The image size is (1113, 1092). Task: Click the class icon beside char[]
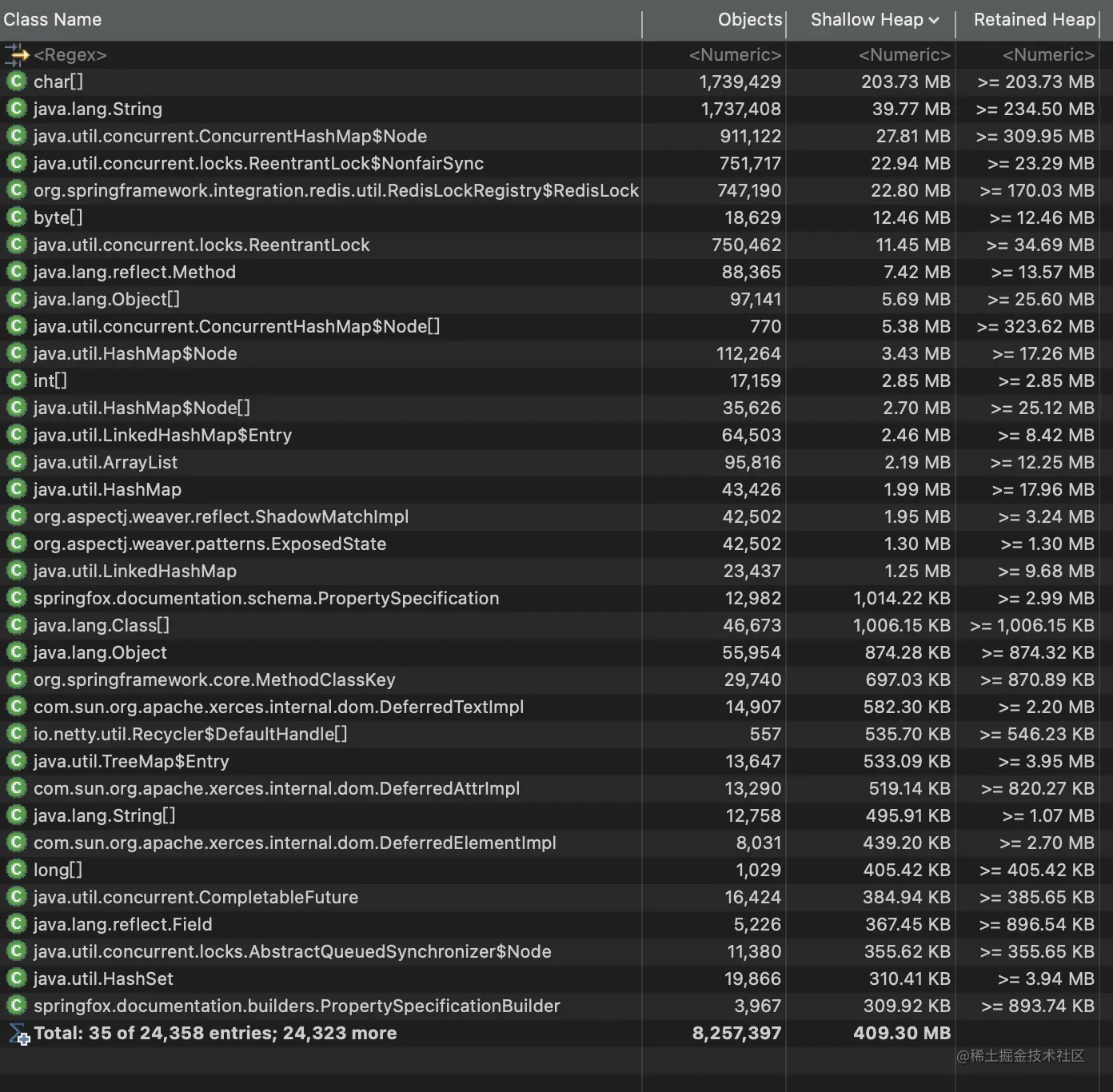coord(16,82)
